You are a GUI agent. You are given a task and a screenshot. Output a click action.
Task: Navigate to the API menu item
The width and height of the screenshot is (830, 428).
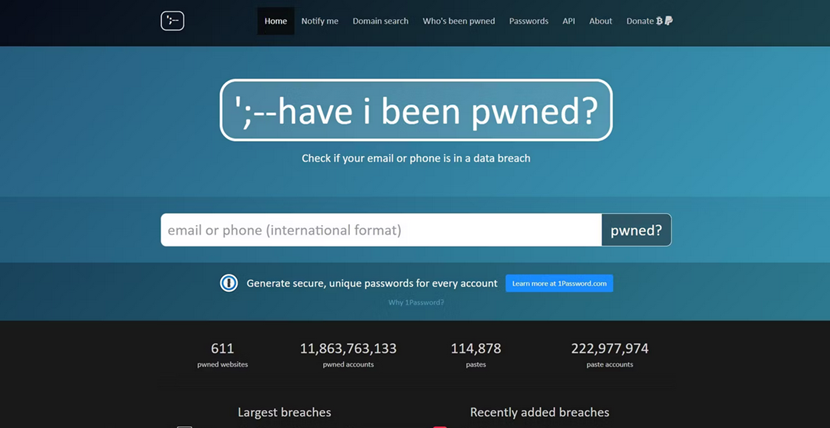click(568, 21)
